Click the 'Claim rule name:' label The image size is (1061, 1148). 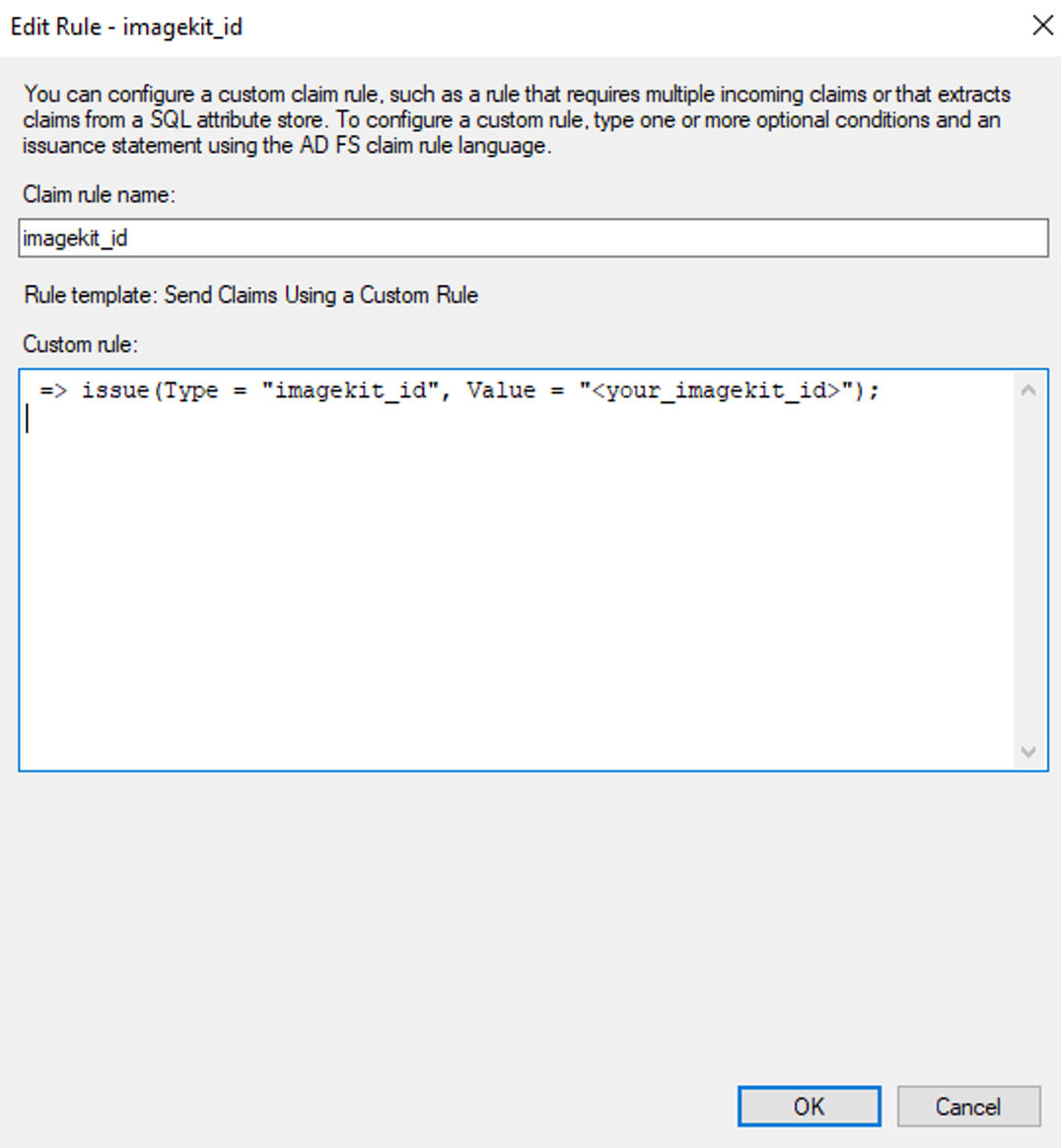(99, 194)
